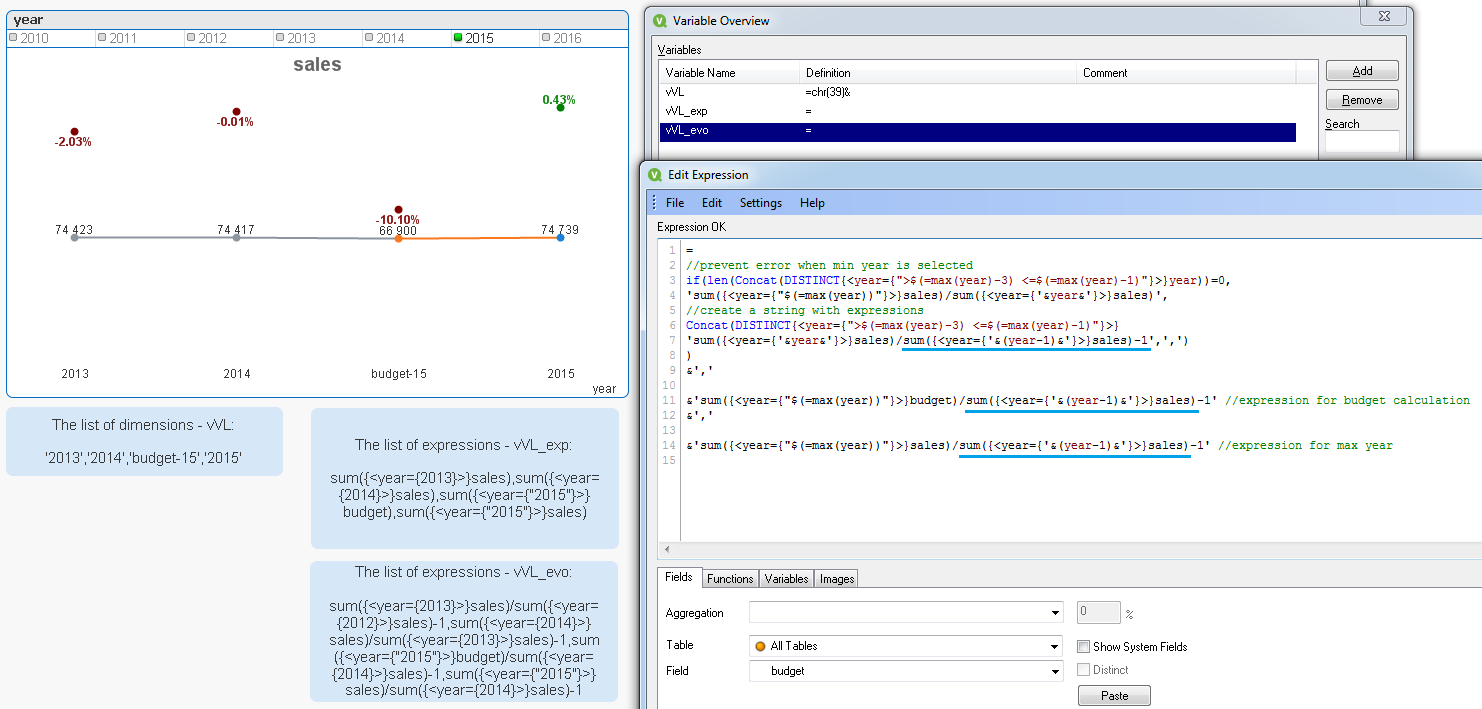Select year 2014 in the year listbox
The width and height of the screenshot is (1482, 709).
point(389,38)
